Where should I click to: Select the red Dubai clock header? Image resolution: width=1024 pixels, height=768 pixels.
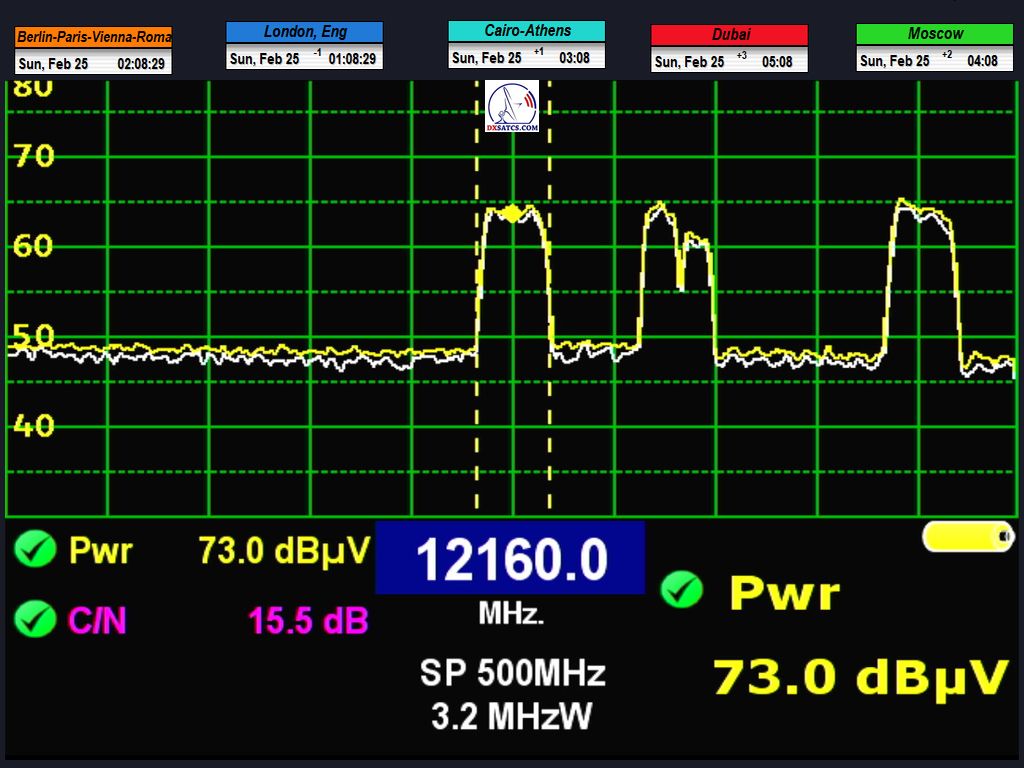coord(729,35)
